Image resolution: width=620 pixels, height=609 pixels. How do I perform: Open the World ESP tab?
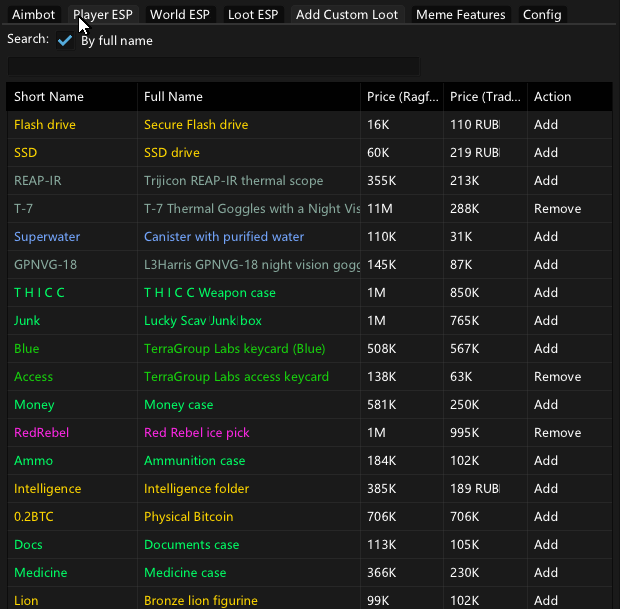click(180, 15)
